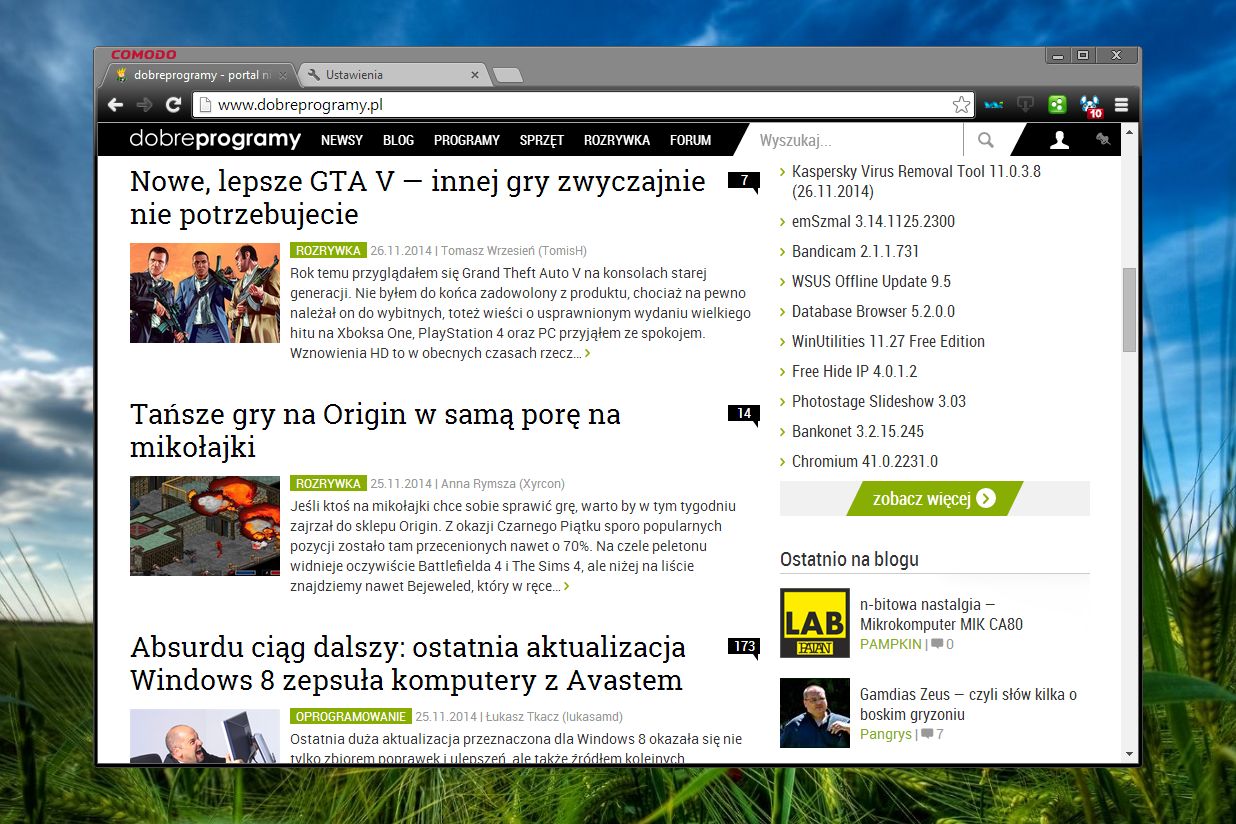Click the page favicon in the address bar
Image resolution: width=1236 pixels, height=824 pixels.
[204, 105]
